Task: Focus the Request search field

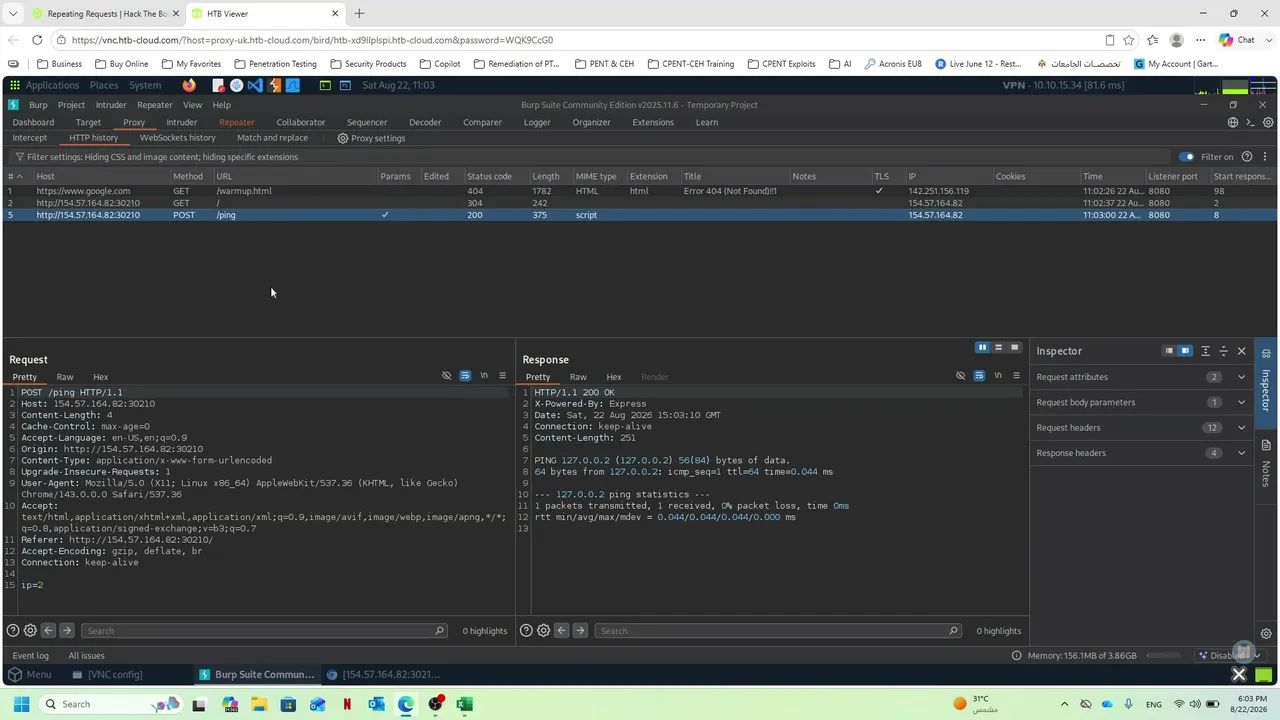Action: [264, 631]
